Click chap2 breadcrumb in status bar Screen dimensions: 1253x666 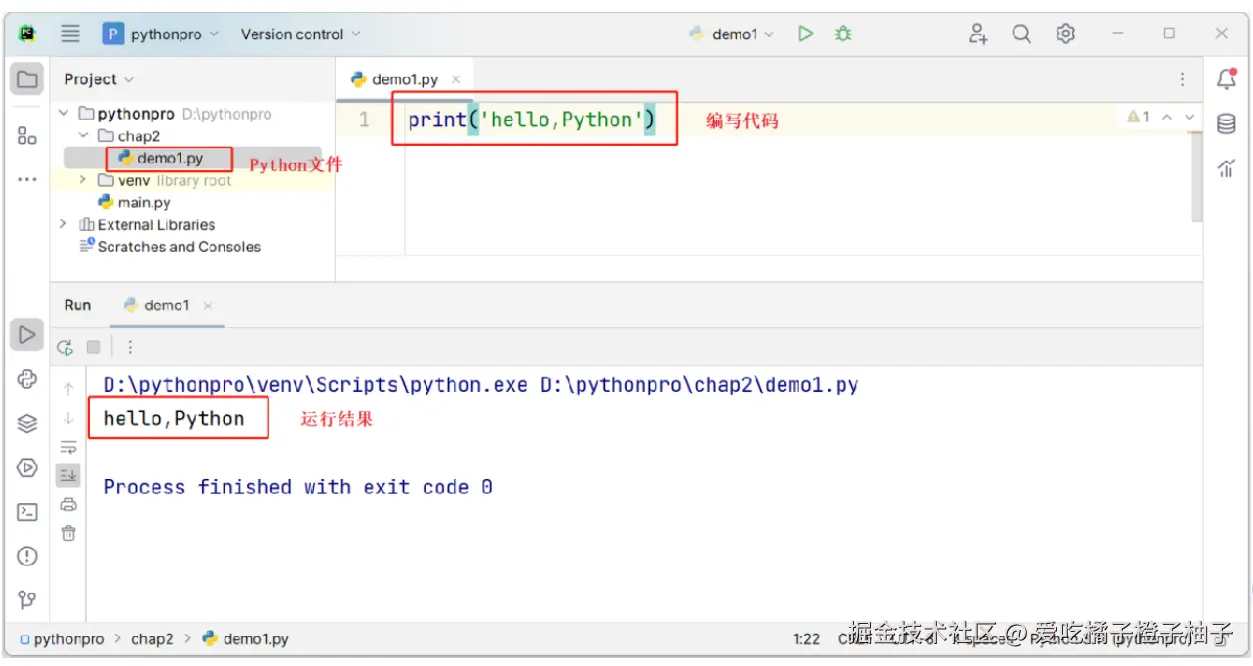[152, 638]
